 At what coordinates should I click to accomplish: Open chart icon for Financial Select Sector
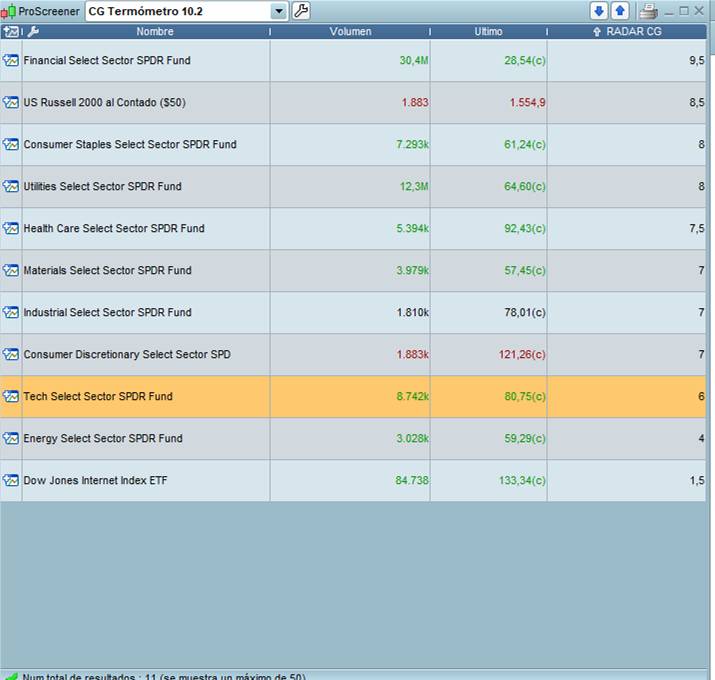[11, 61]
